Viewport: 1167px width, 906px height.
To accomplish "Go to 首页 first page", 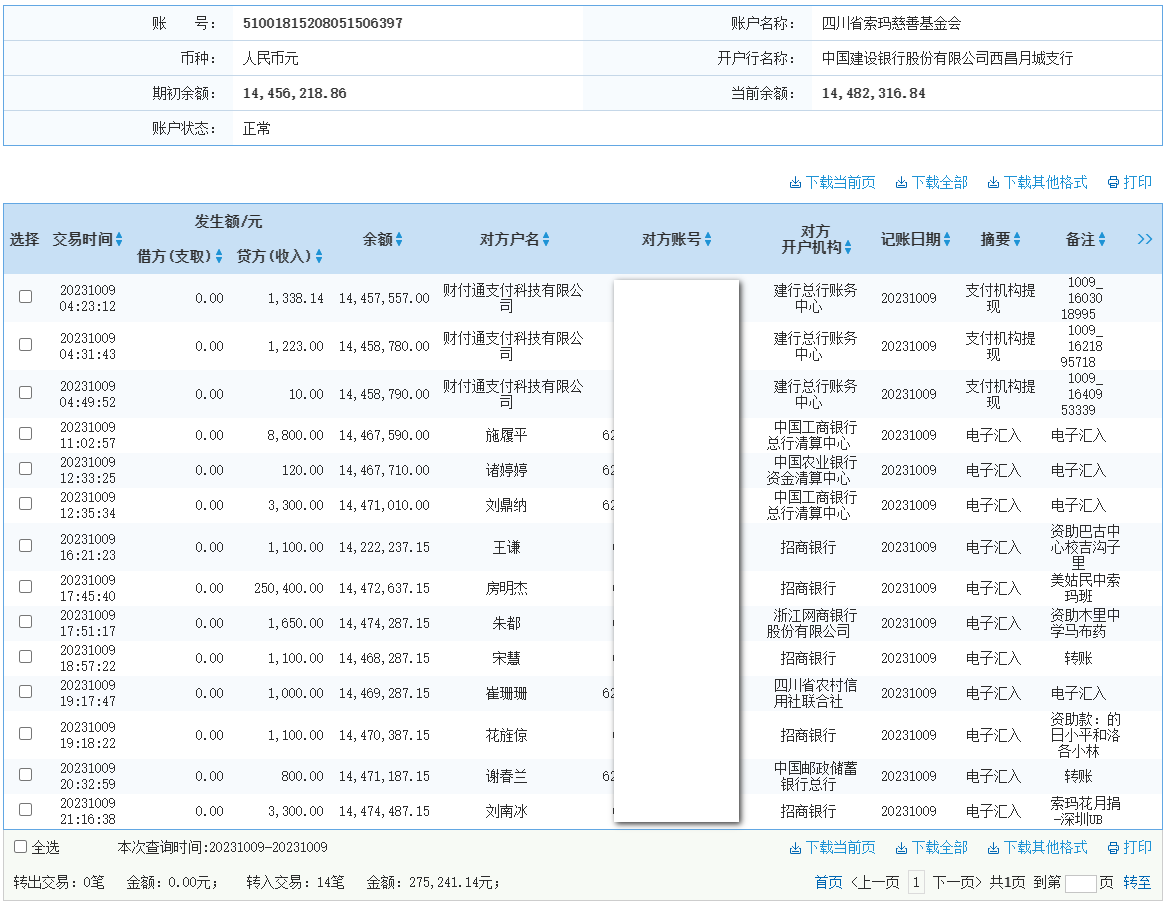I will pyautogui.click(x=828, y=882).
